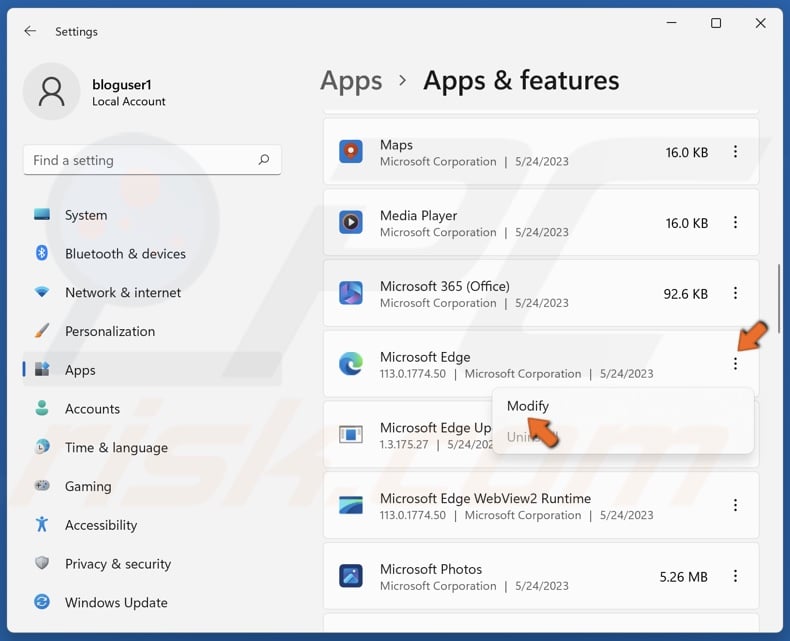
Task: Select the Apps category
Action: (152, 369)
